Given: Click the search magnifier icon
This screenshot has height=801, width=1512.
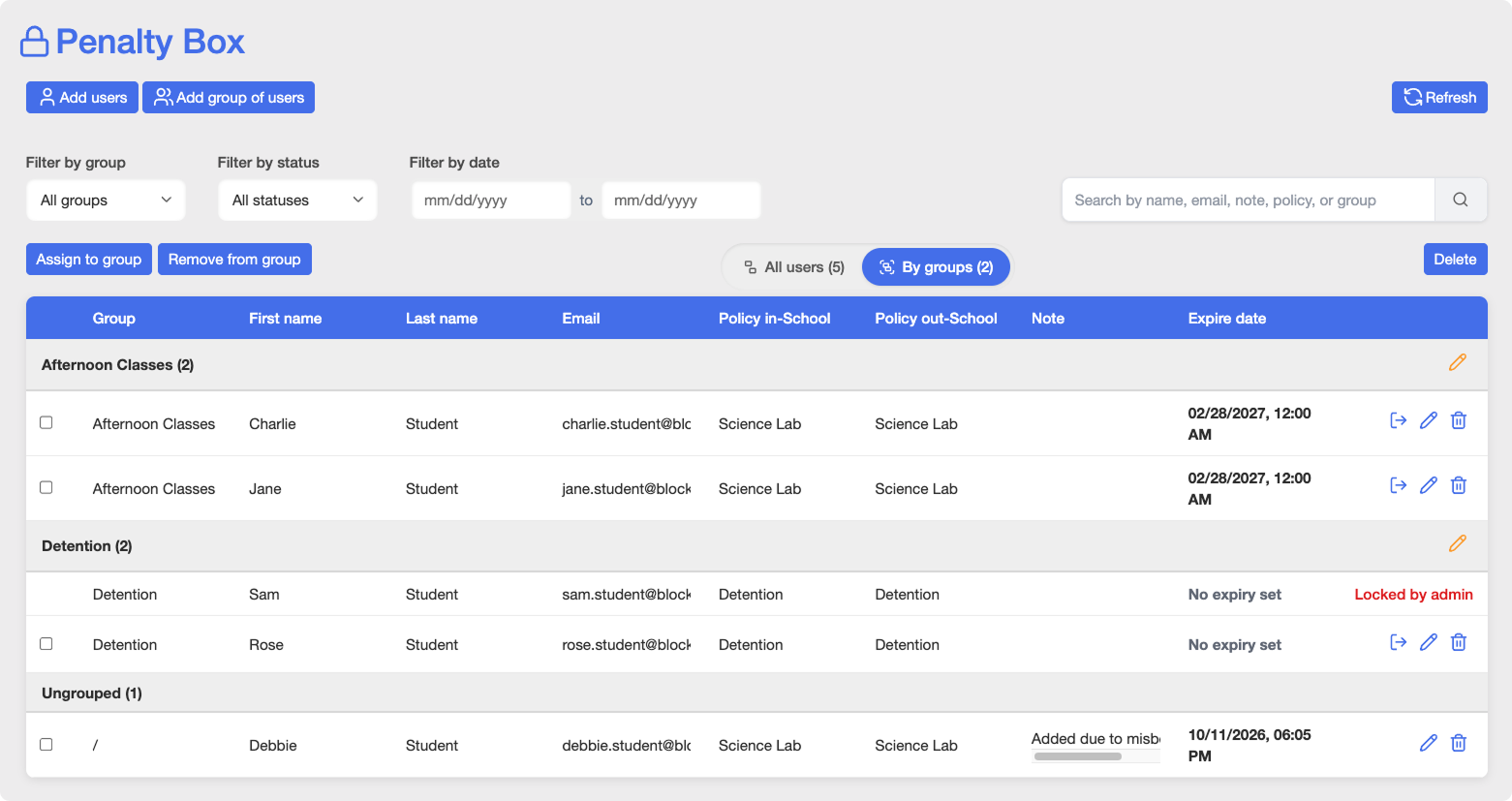Looking at the screenshot, I should pos(1461,200).
